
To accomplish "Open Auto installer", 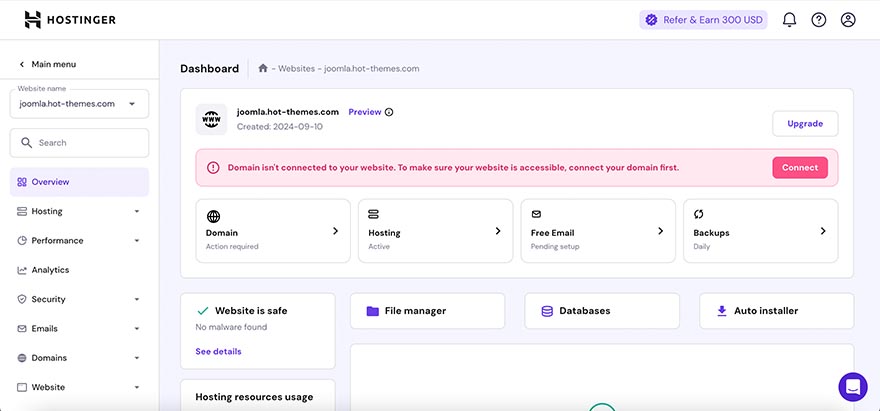I will 777,310.
